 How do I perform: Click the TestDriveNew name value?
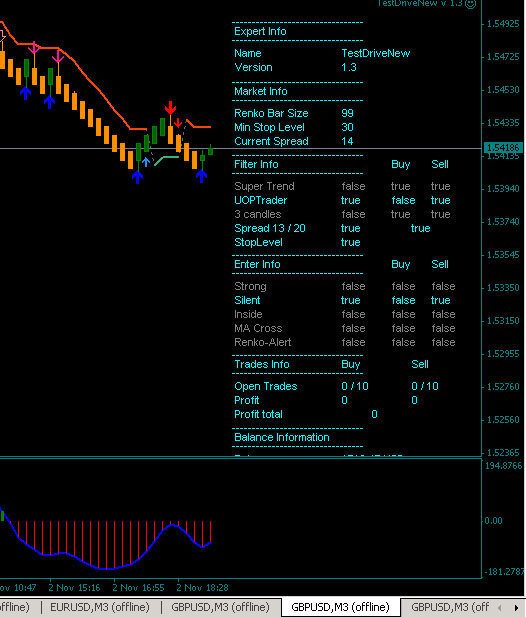pyautogui.click(x=376, y=53)
